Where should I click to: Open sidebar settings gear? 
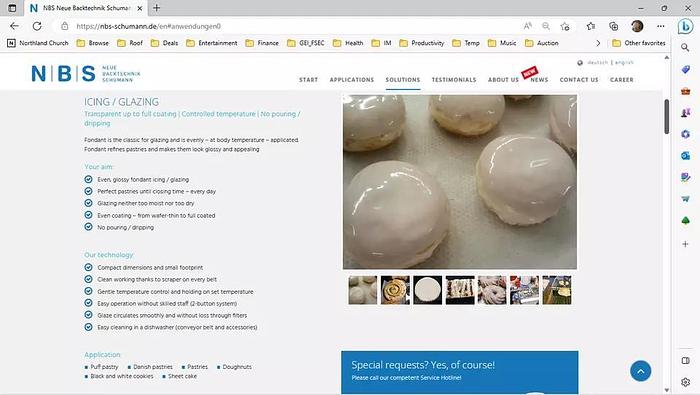coord(685,382)
